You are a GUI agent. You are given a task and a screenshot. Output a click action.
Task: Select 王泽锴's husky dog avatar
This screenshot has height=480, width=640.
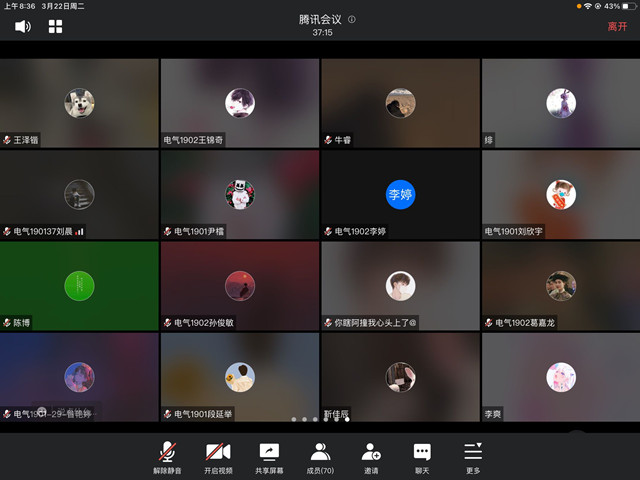(79, 103)
